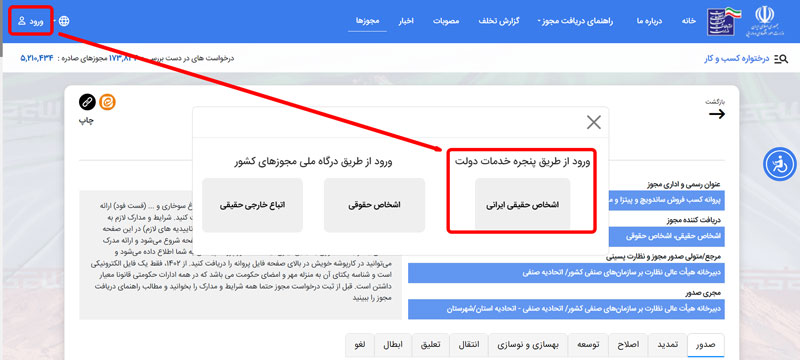
Task: Open the accessibility wheelchair button
Action: 780,164
